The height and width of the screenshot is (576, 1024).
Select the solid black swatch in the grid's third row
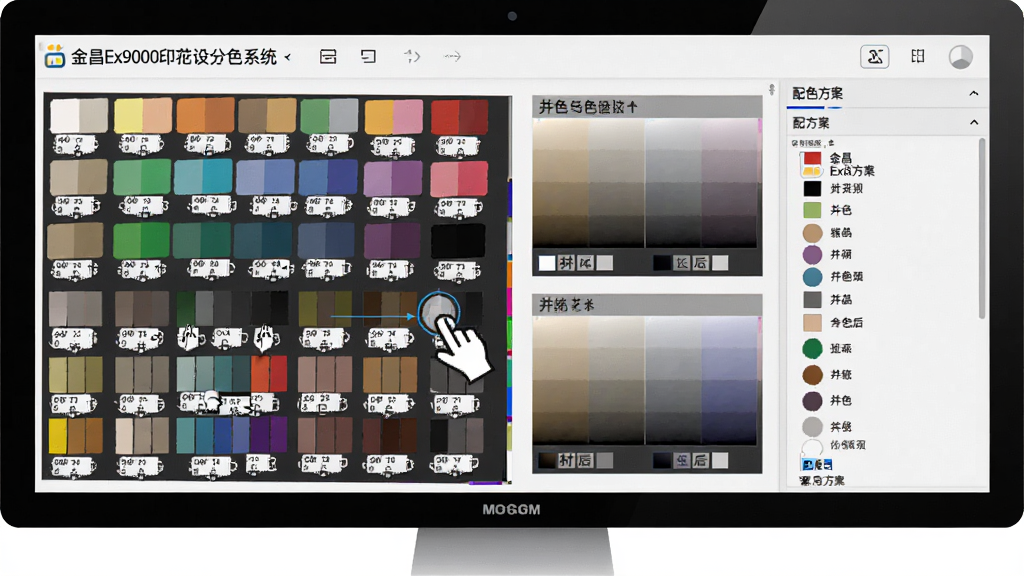pos(458,241)
